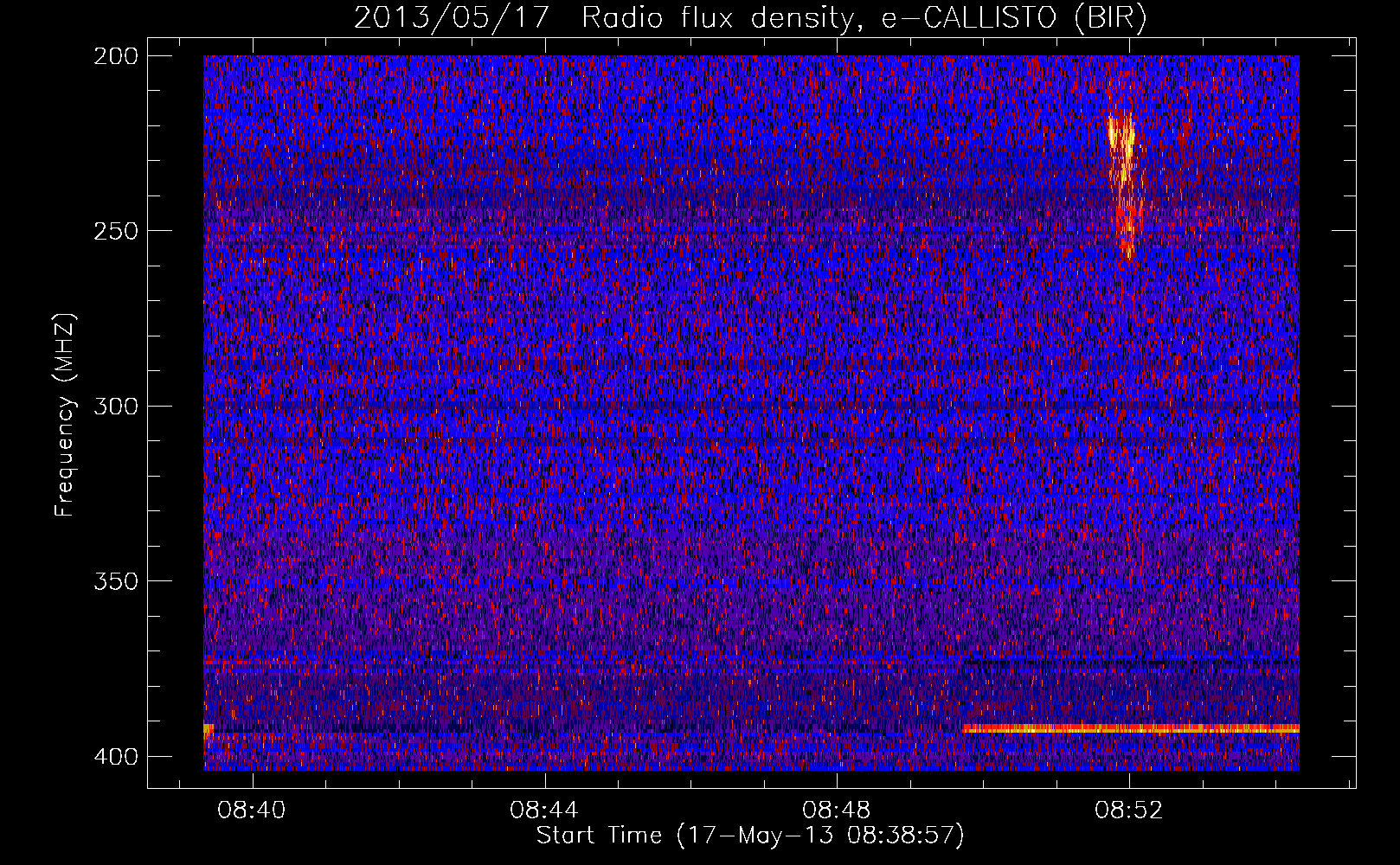The width and height of the screenshot is (1400, 865).
Task: Click the 08:52 time tick label
Action: point(1129,811)
